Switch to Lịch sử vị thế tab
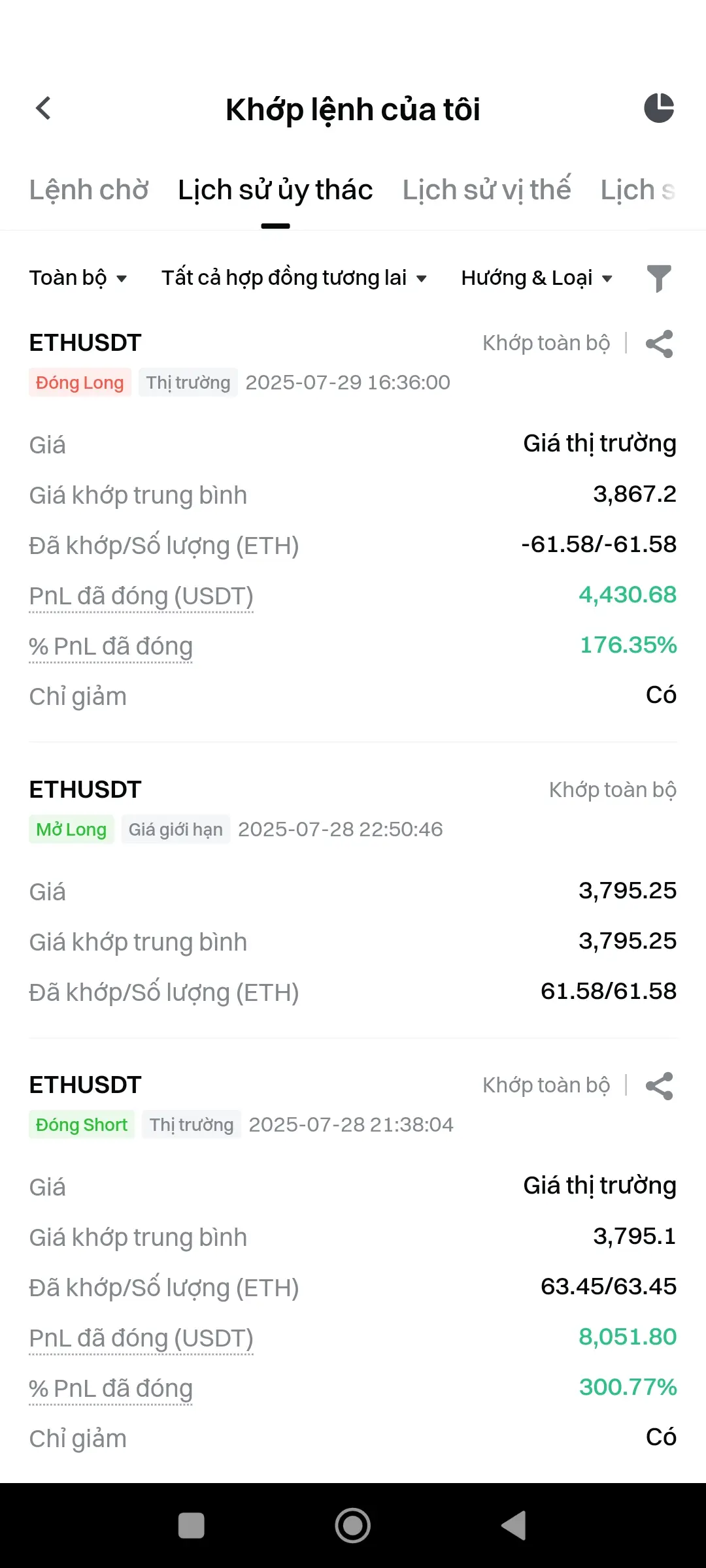 point(486,189)
